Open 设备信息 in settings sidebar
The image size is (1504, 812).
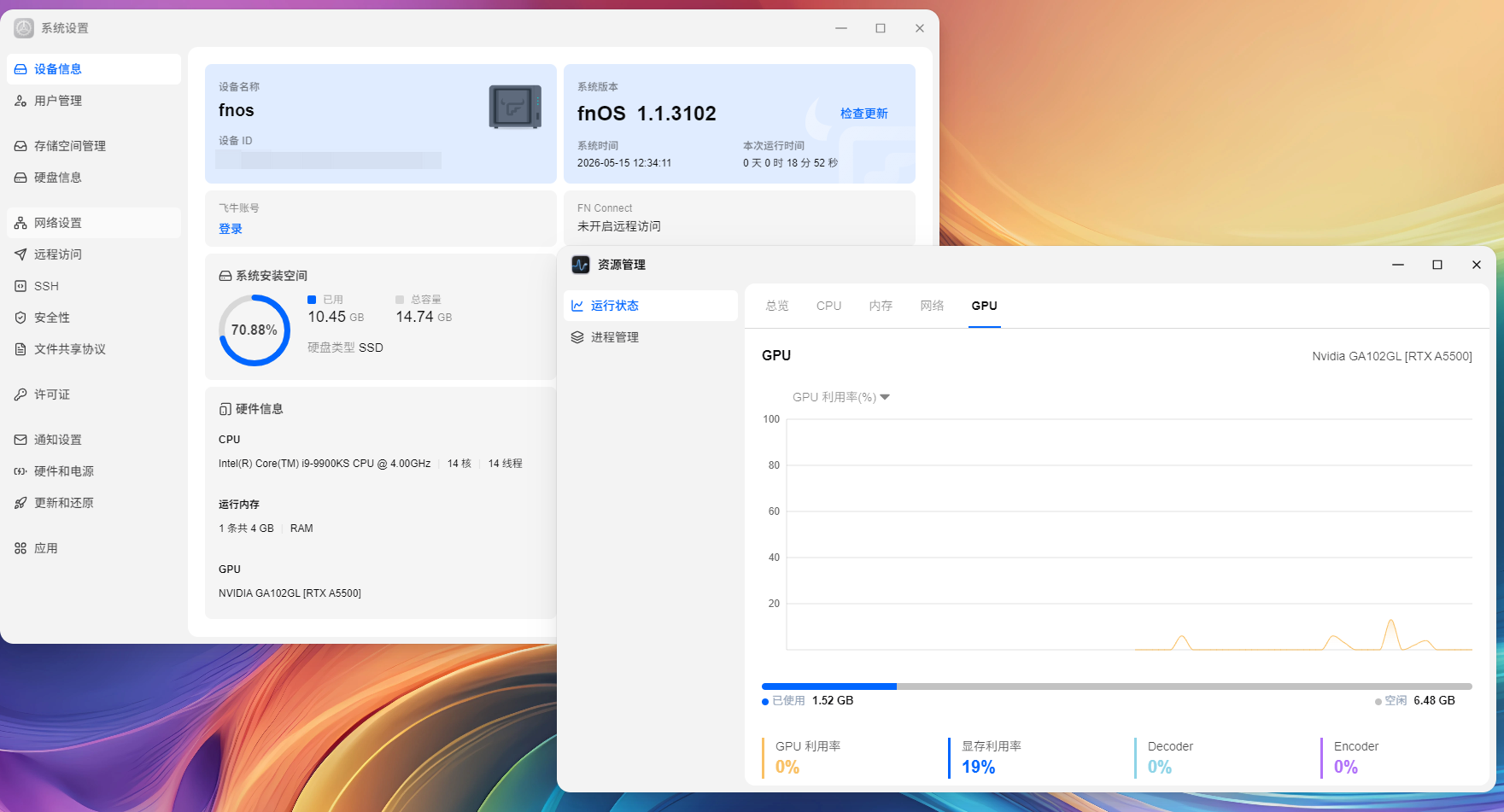point(94,69)
